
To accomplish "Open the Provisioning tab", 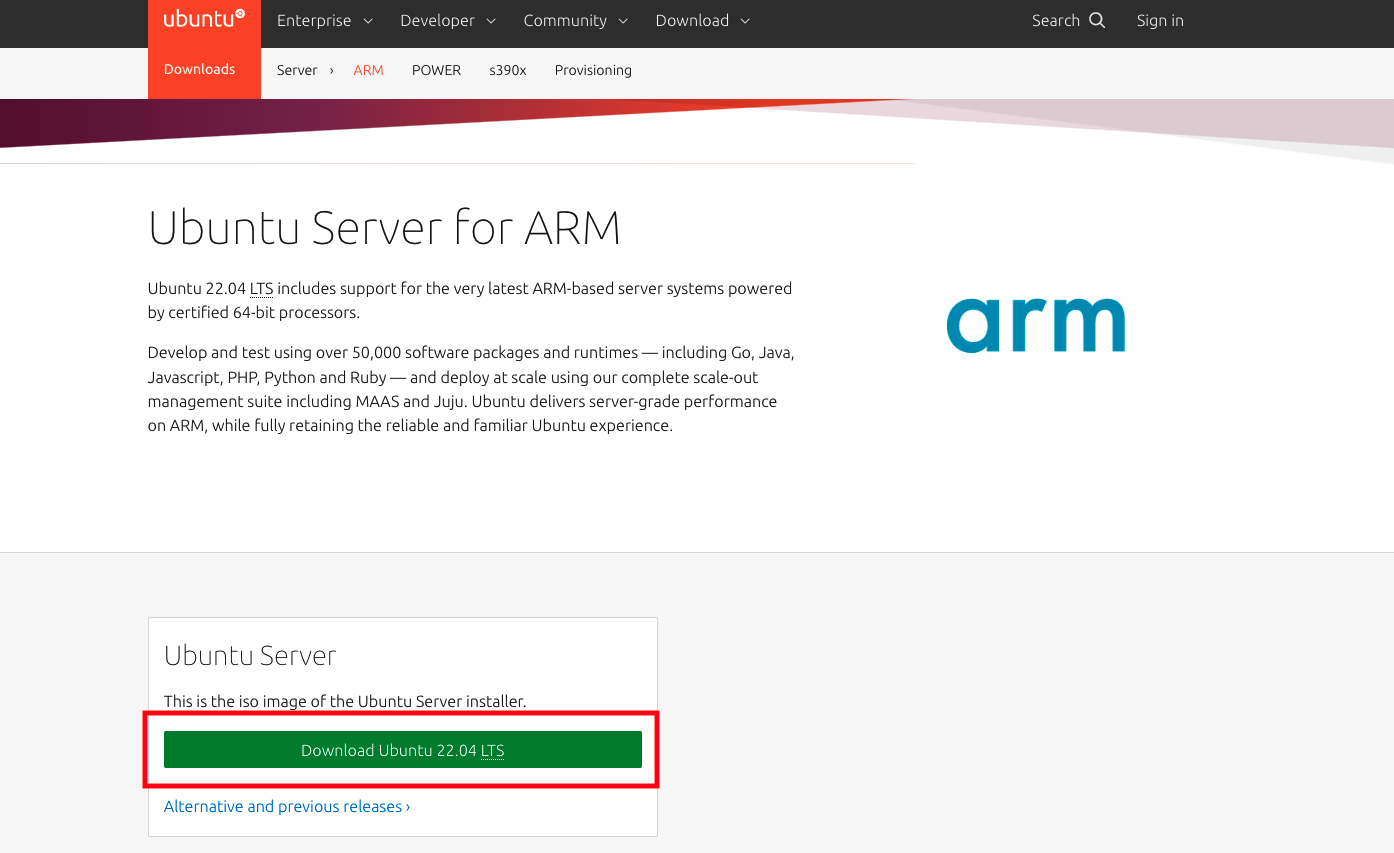I will [x=593, y=70].
